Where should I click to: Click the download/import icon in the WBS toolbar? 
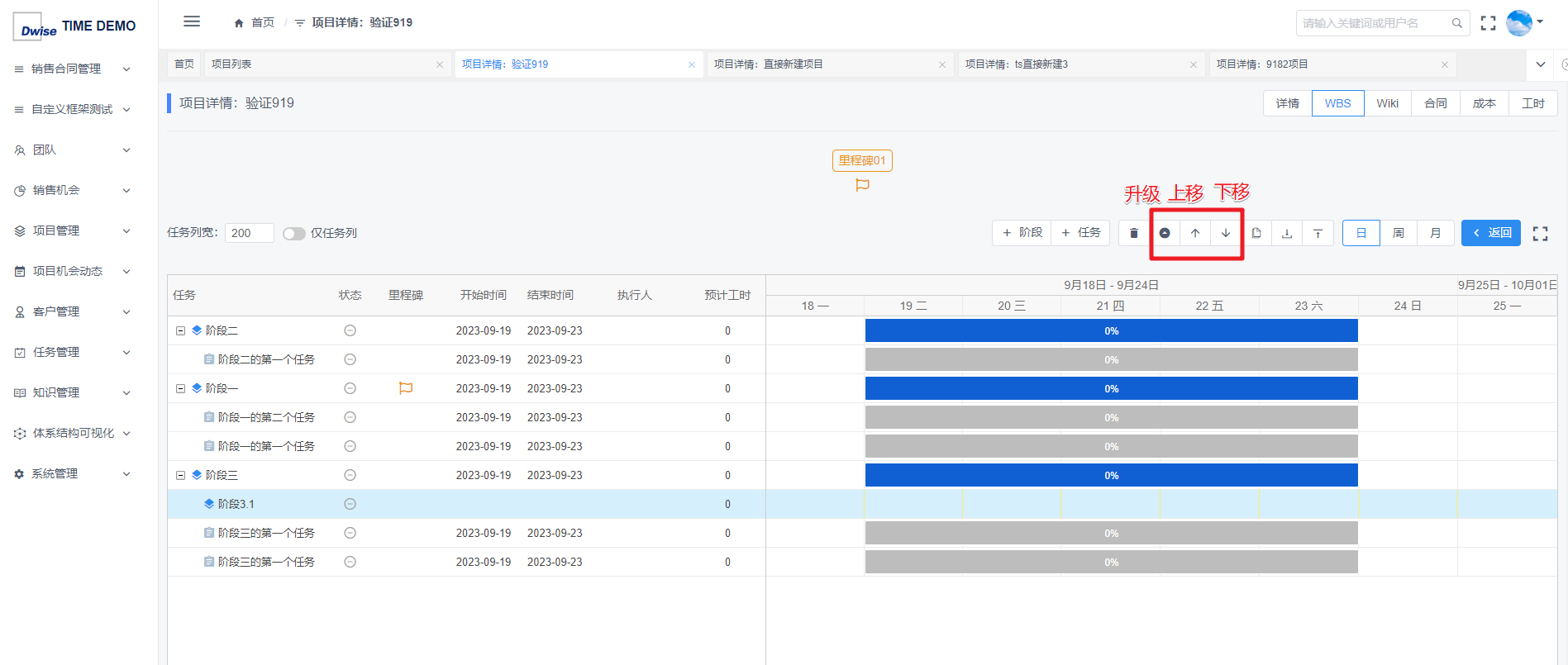coord(1287,233)
